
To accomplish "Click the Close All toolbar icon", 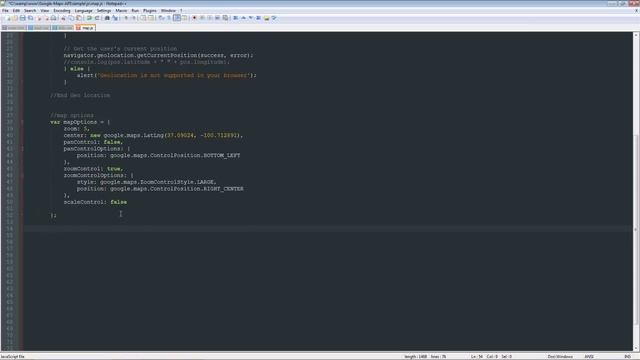I will point(47,18).
